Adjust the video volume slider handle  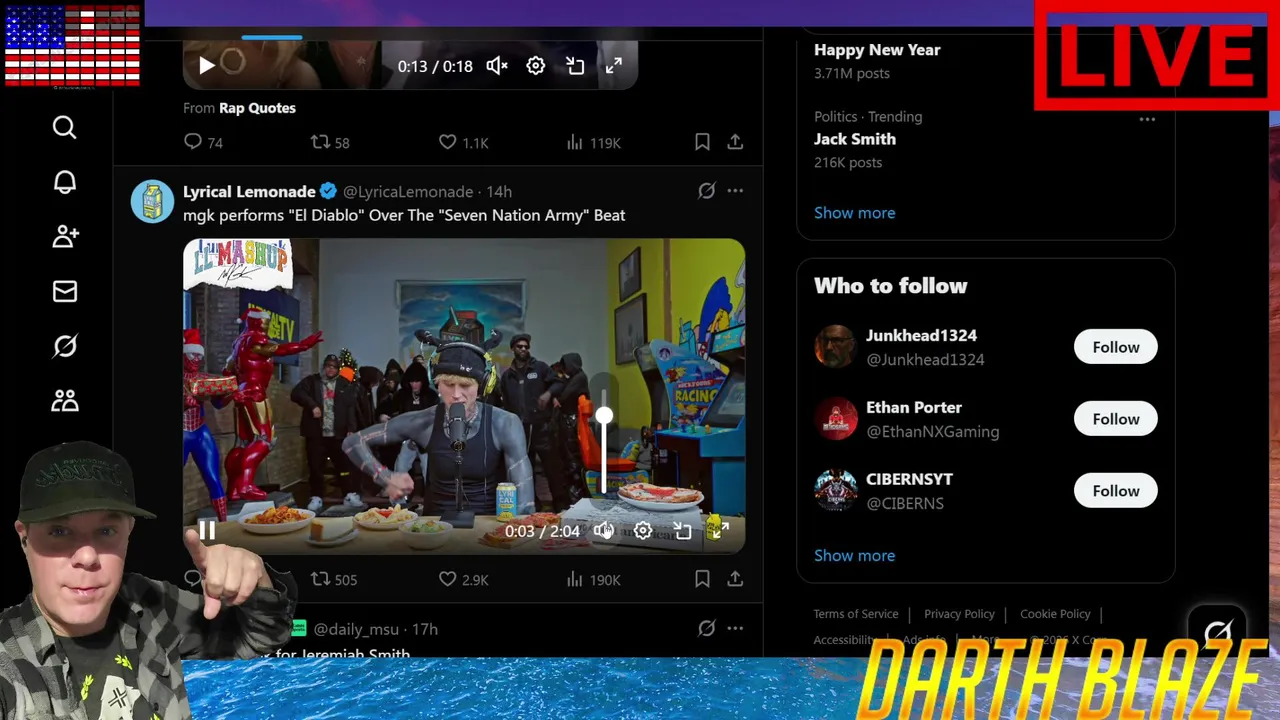coord(604,415)
